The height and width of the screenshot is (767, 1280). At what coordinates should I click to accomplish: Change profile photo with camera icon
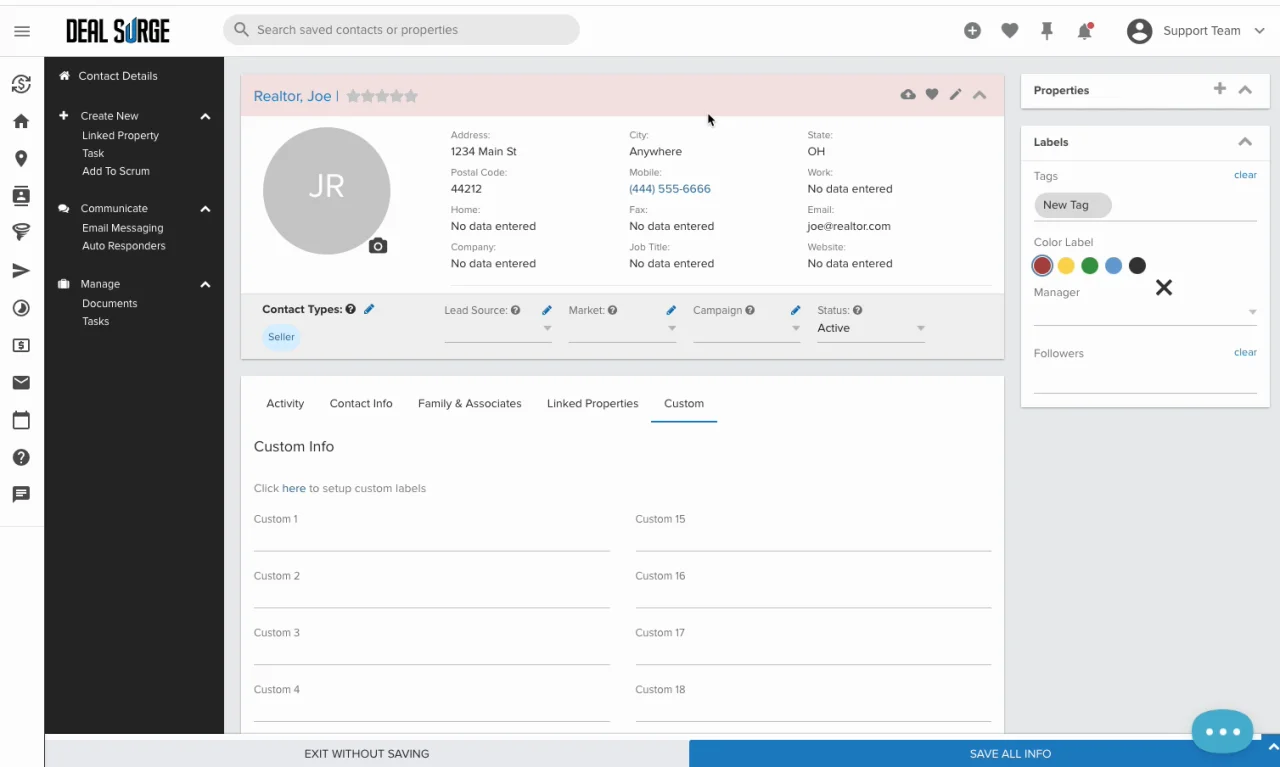point(378,246)
